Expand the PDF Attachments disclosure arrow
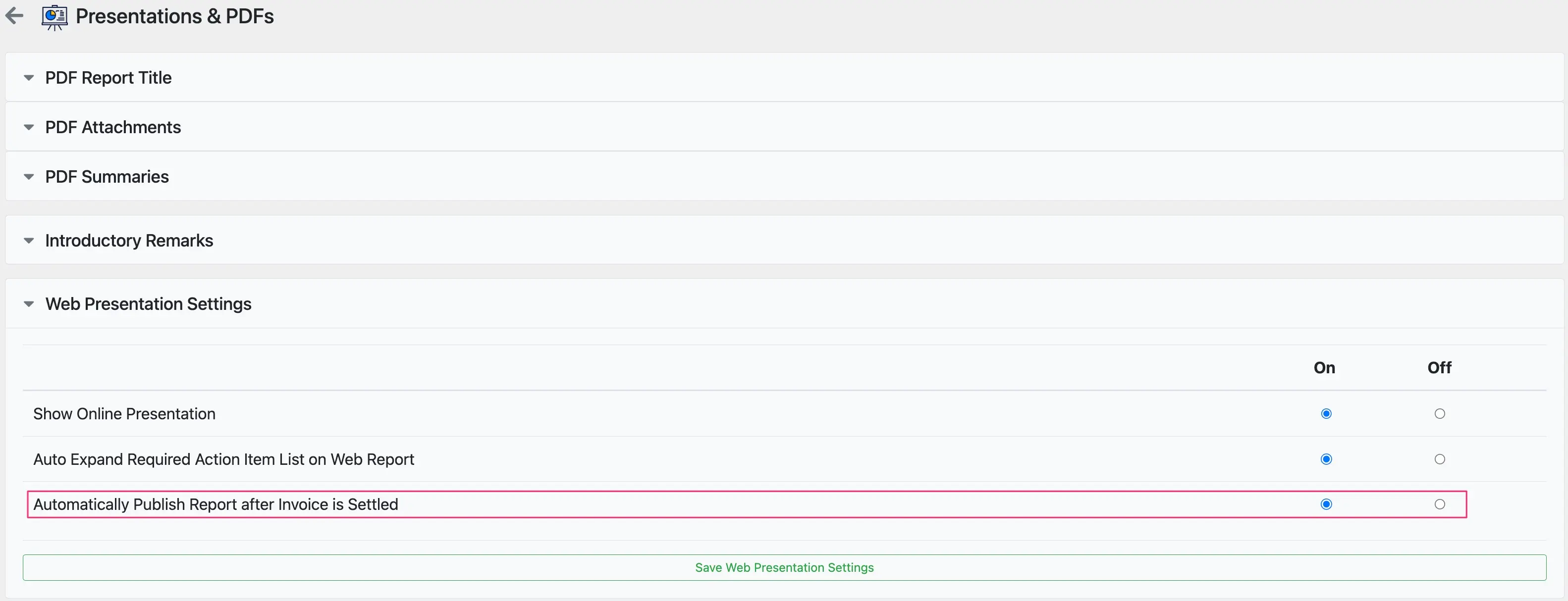Screen dimensions: 1568x601 point(29,127)
